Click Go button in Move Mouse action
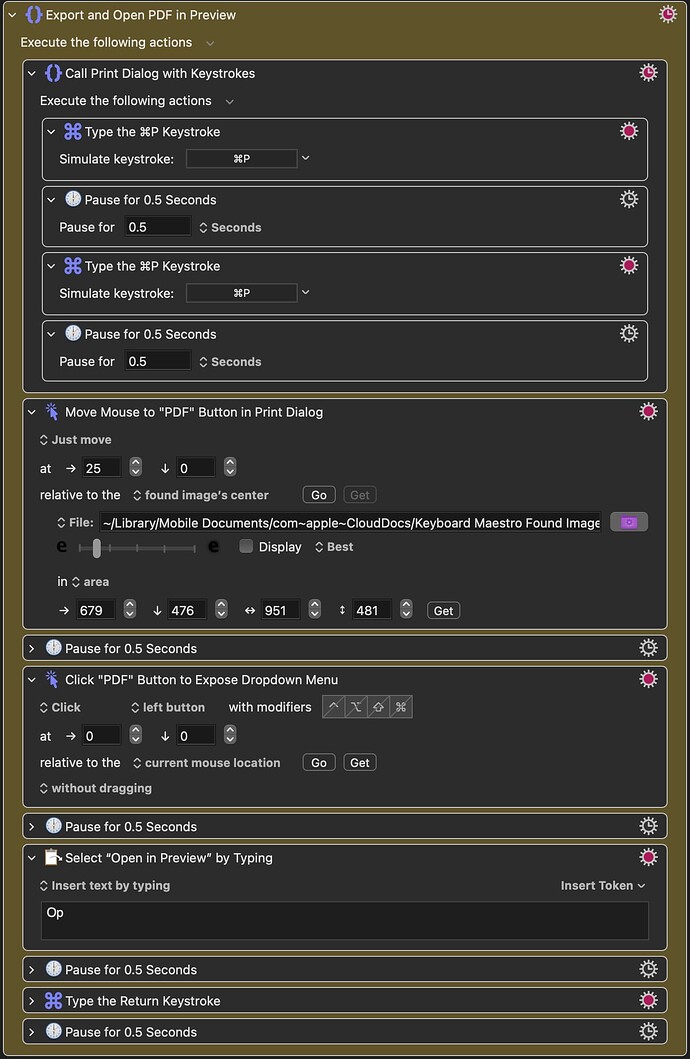Viewport: 690px width, 1059px height. (319, 495)
